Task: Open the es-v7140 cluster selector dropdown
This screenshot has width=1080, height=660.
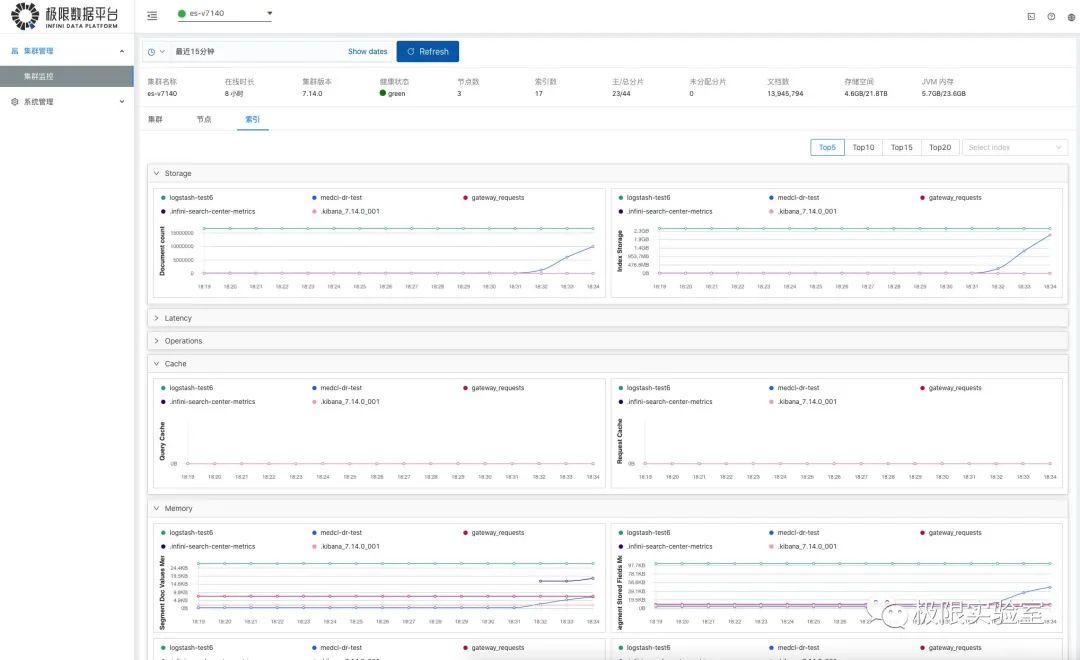Action: point(225,13)
